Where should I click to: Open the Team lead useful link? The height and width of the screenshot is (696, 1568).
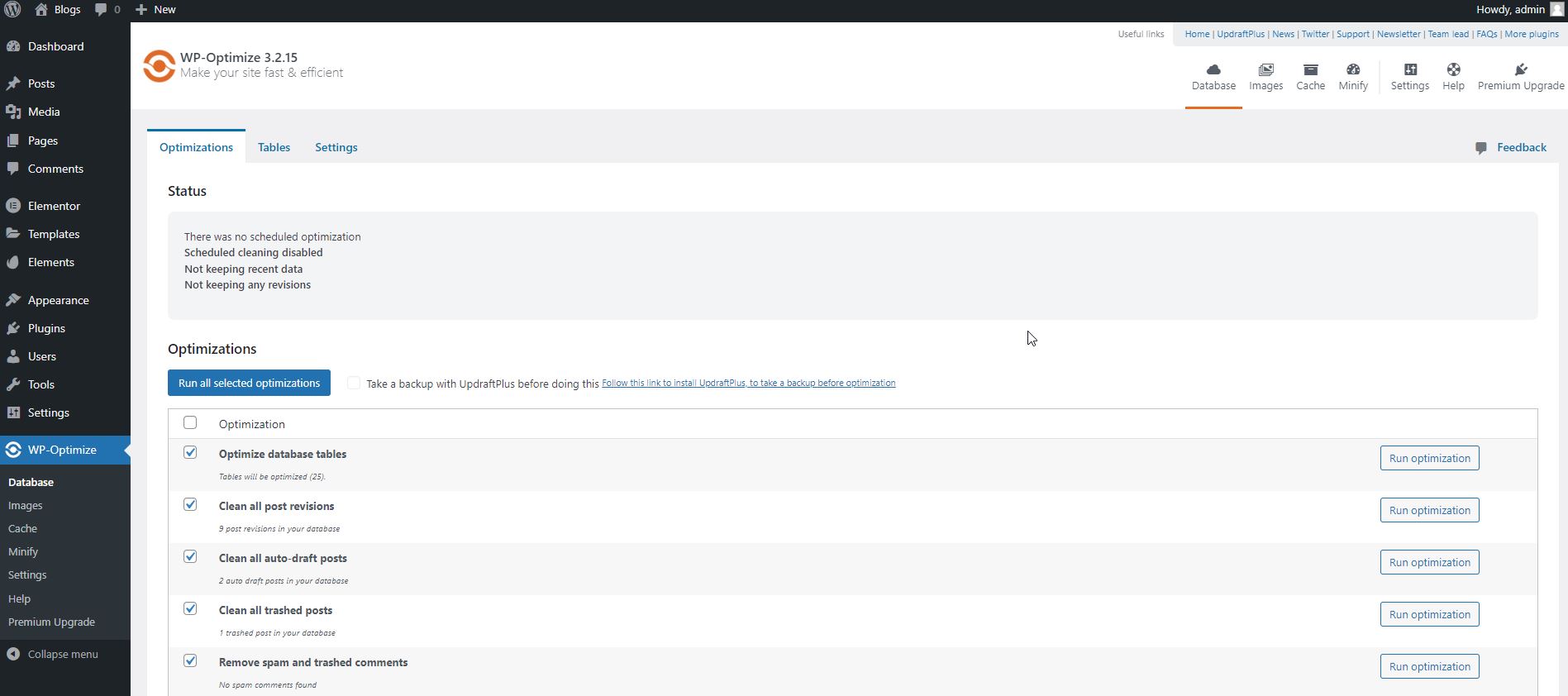1448,34
